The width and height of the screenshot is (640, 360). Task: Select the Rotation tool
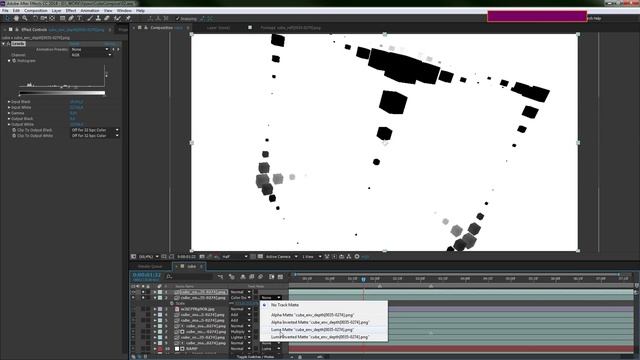(x=35, y=18)
